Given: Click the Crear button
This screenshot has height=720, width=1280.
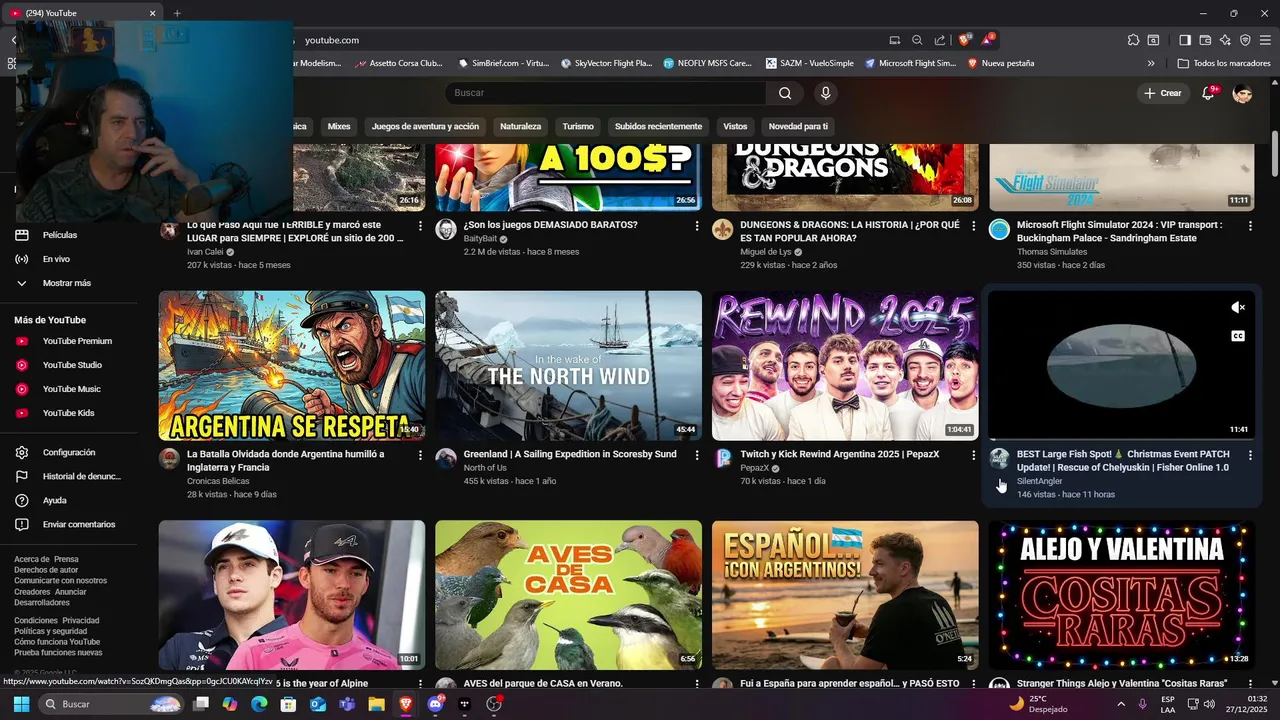Looking at the screenshot, I should pyautogui.click(x=1163, y=93).
